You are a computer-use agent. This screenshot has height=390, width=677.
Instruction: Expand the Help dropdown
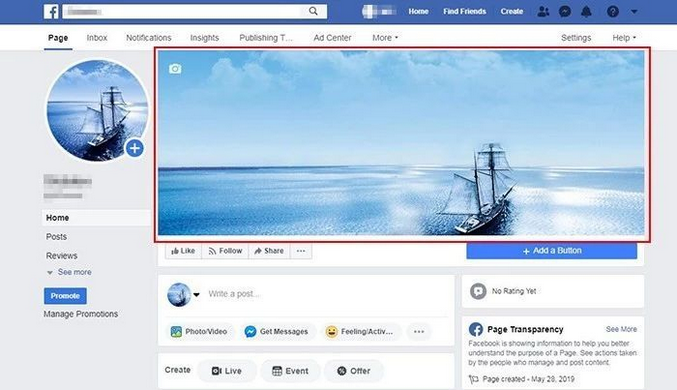tap(624, 38)
